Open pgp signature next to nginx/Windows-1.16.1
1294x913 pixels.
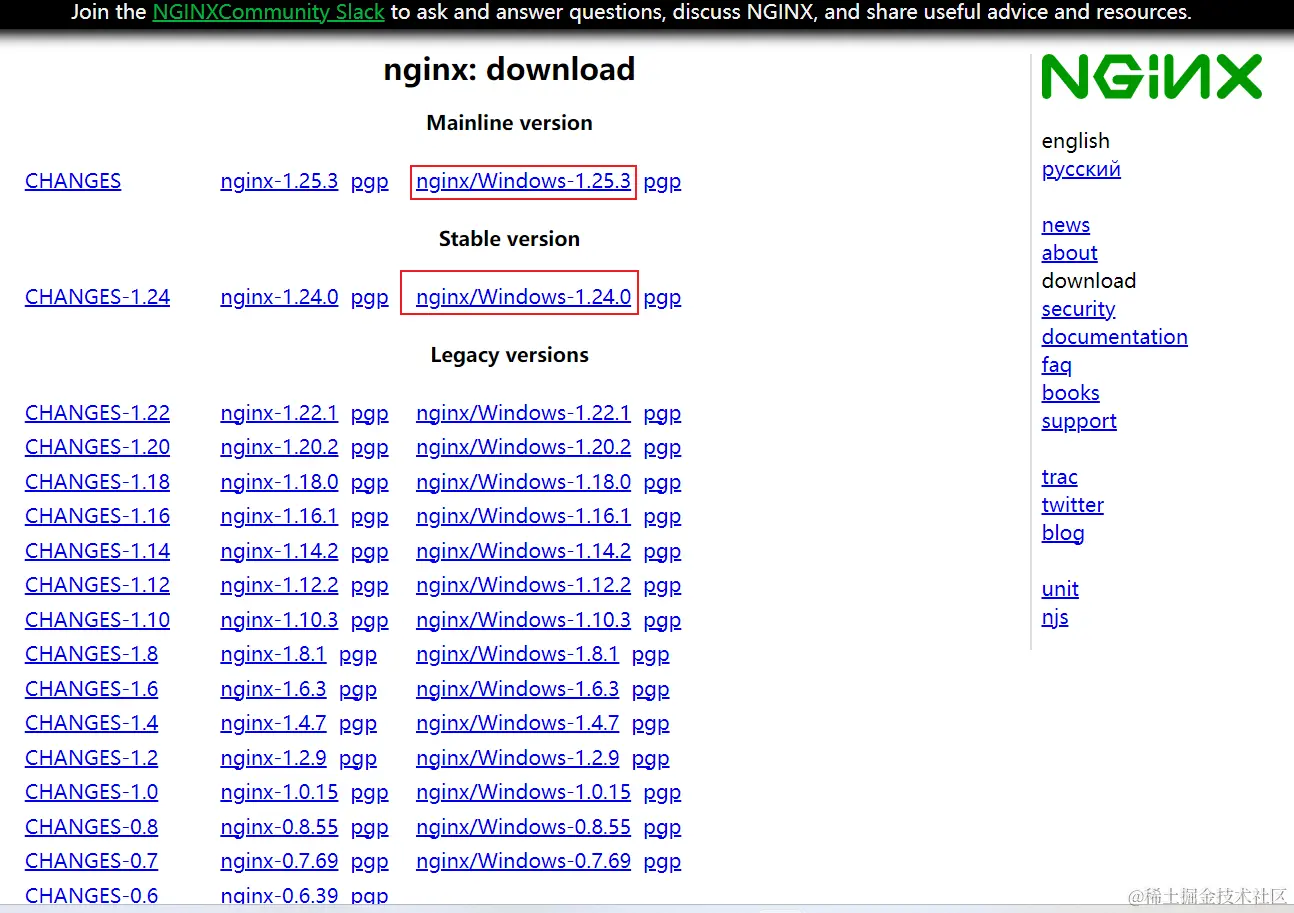coord(662,517)
